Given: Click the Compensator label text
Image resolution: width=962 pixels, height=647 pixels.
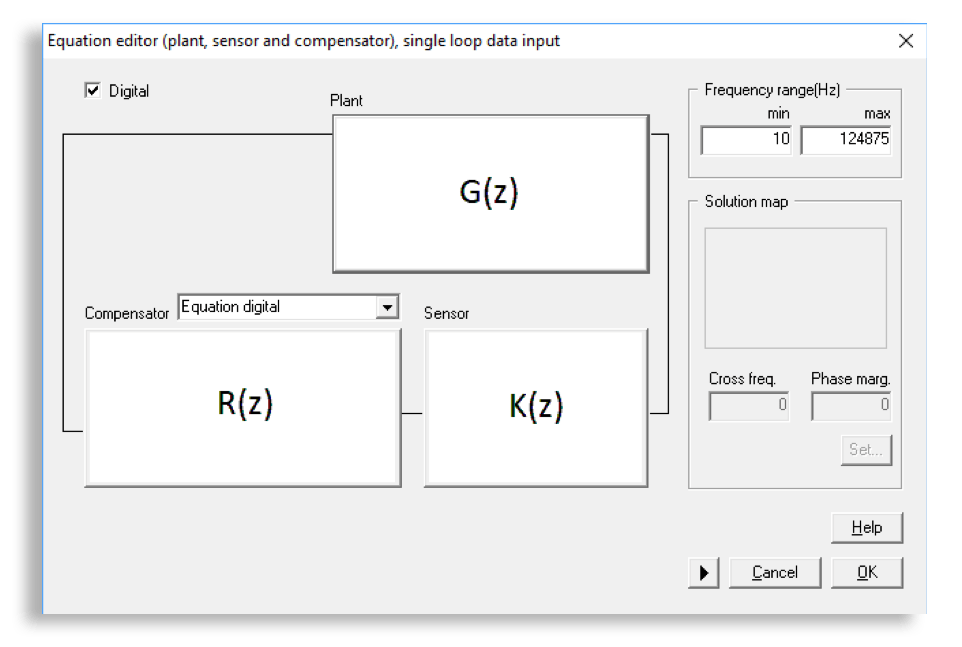Looking at the screenshot, I should (127, 314).
